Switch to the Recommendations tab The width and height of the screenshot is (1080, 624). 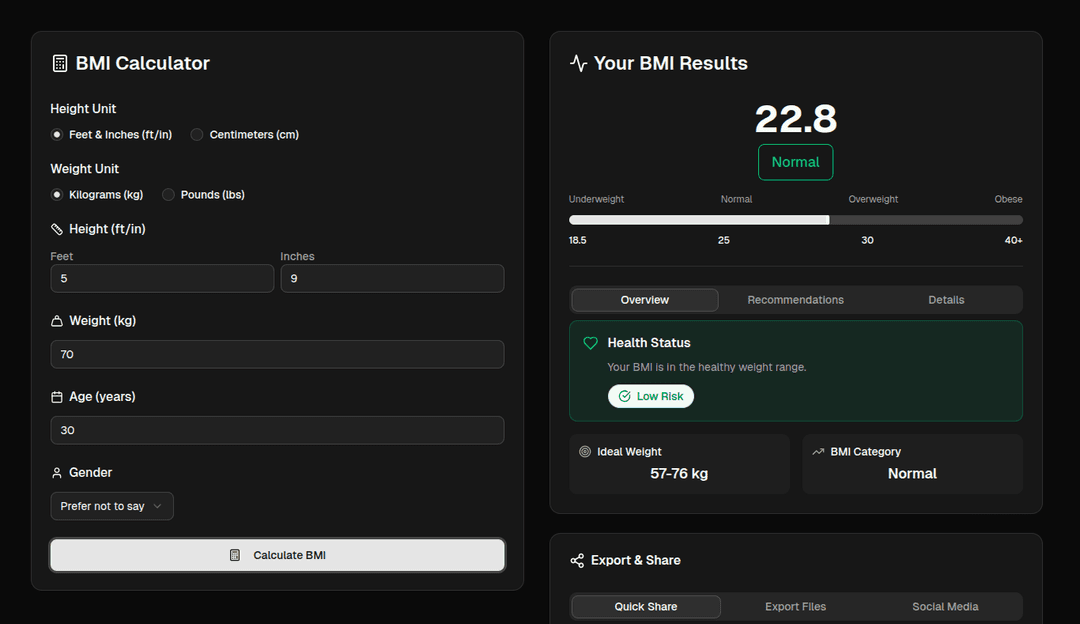pyautogui.click(x=795, y=300)
